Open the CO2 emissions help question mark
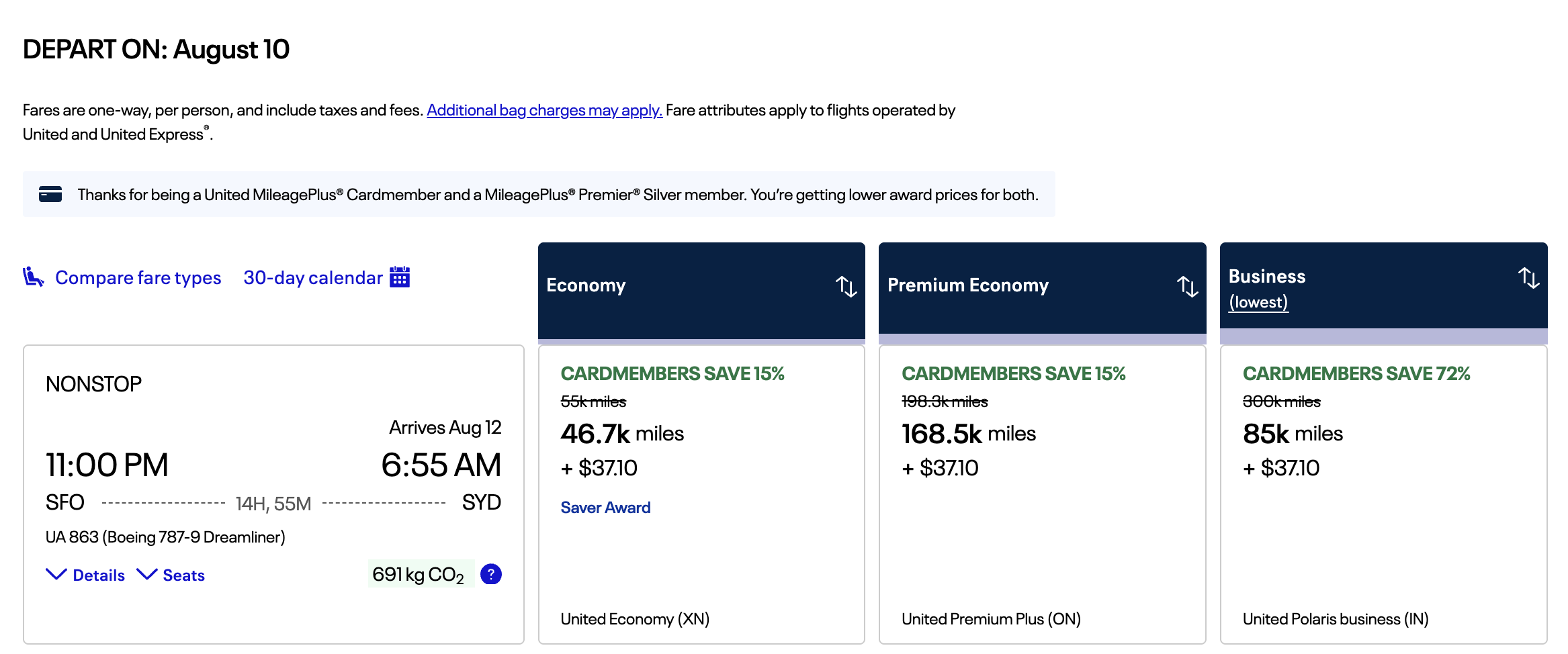 click(x=491, y=574)
